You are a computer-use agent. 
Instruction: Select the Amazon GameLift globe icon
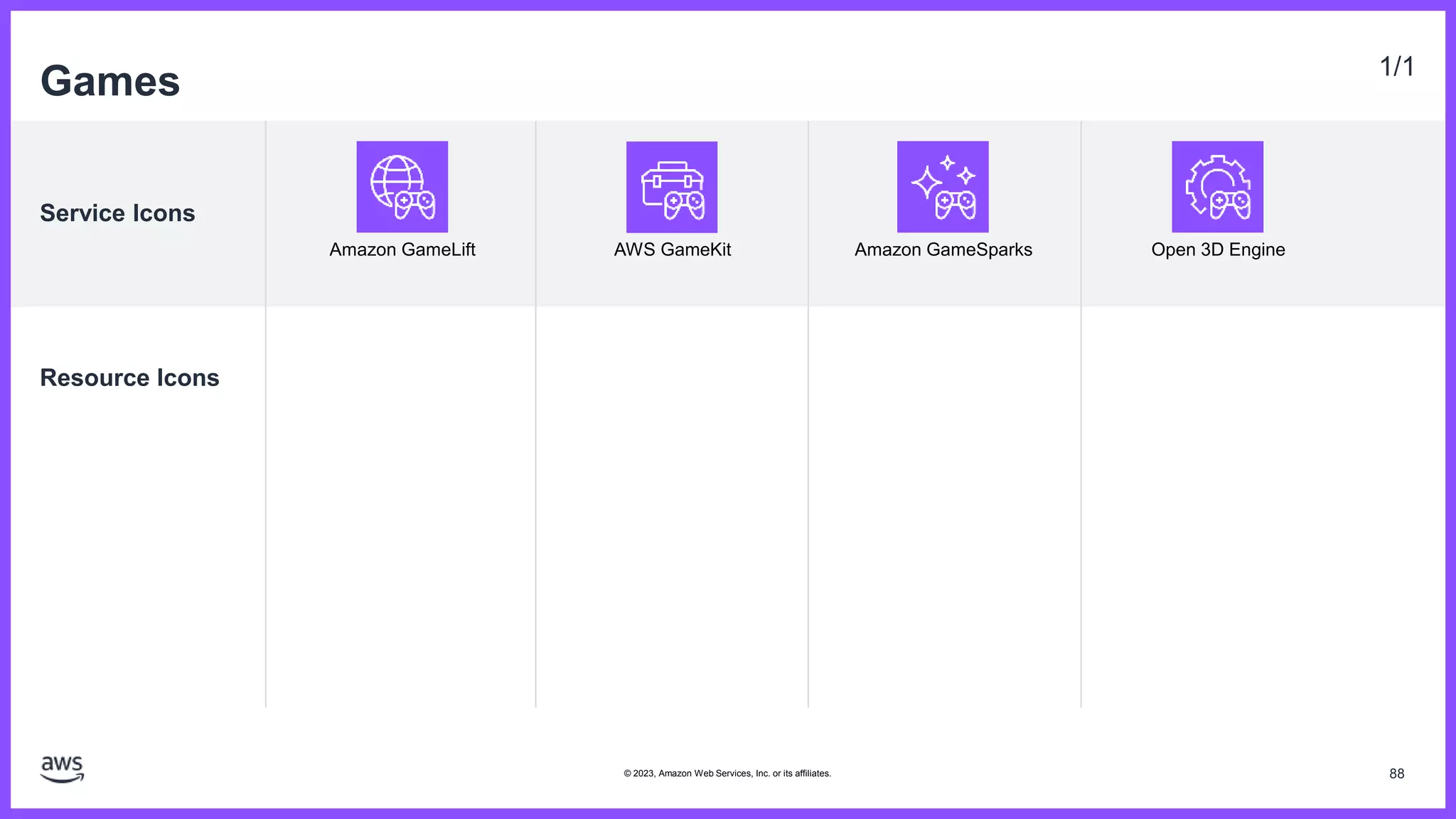click(402, 187)
